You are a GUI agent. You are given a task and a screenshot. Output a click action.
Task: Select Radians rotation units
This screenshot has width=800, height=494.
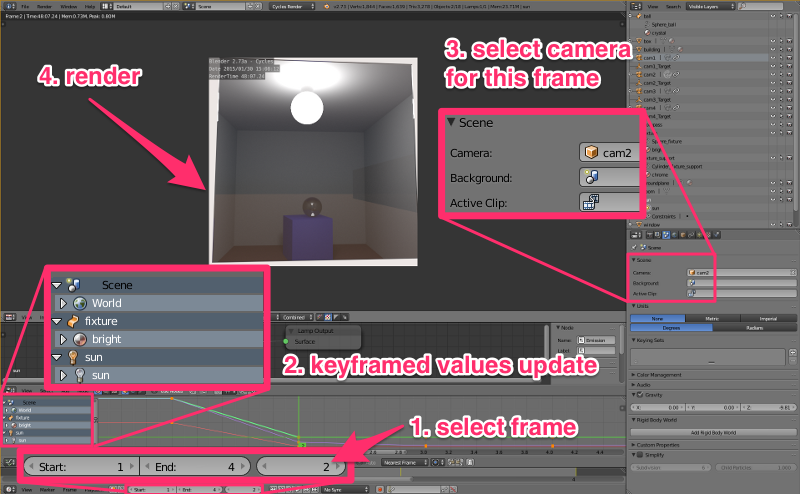coord(755,328)
